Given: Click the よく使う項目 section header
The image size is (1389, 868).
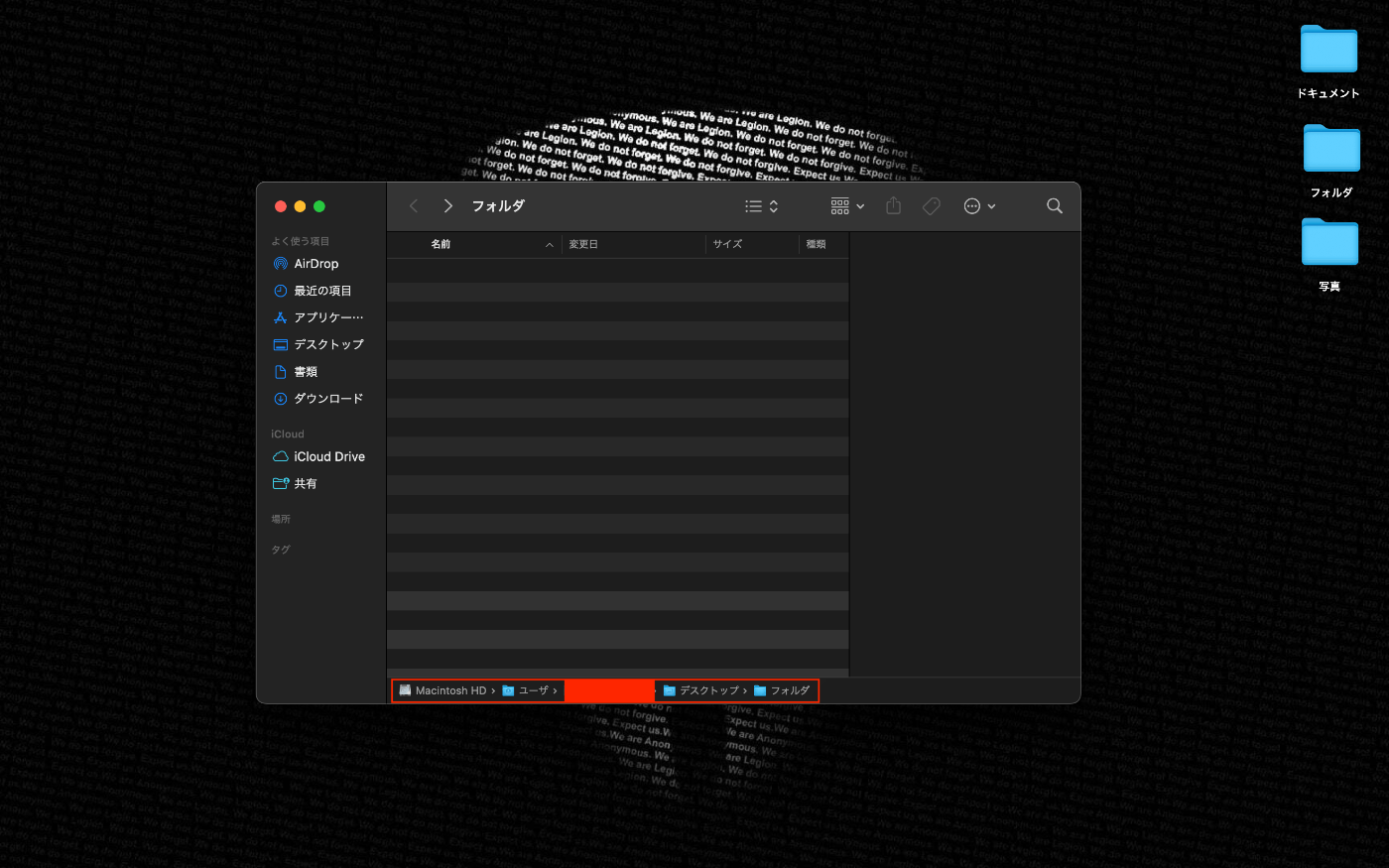Looking at the screenshot, I should pos(301,241).
